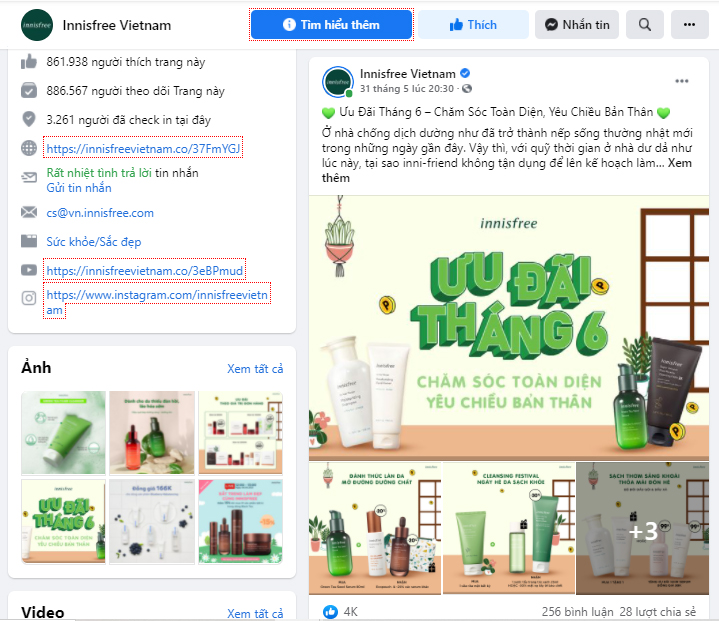Open green cleanser tube photo thumbnail
Image resolution: width=719 pixels, height=621 pixels.
coord(63,432)
